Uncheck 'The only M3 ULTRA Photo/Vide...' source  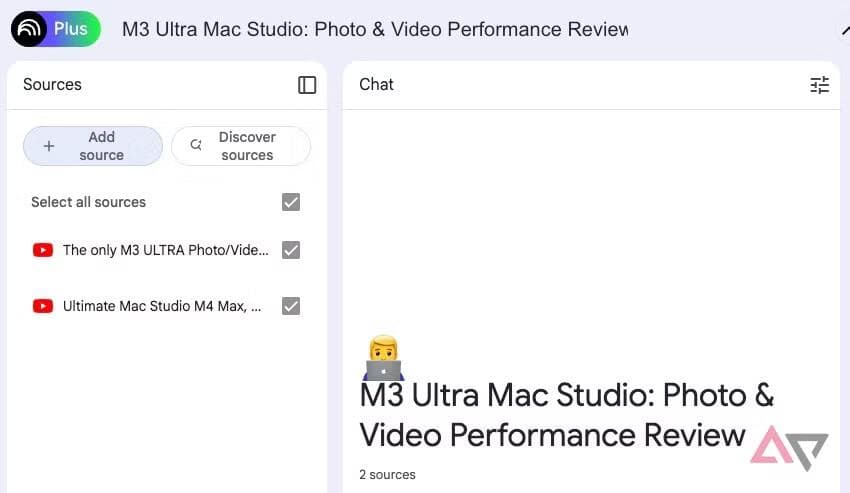click(x=291, y=250)
